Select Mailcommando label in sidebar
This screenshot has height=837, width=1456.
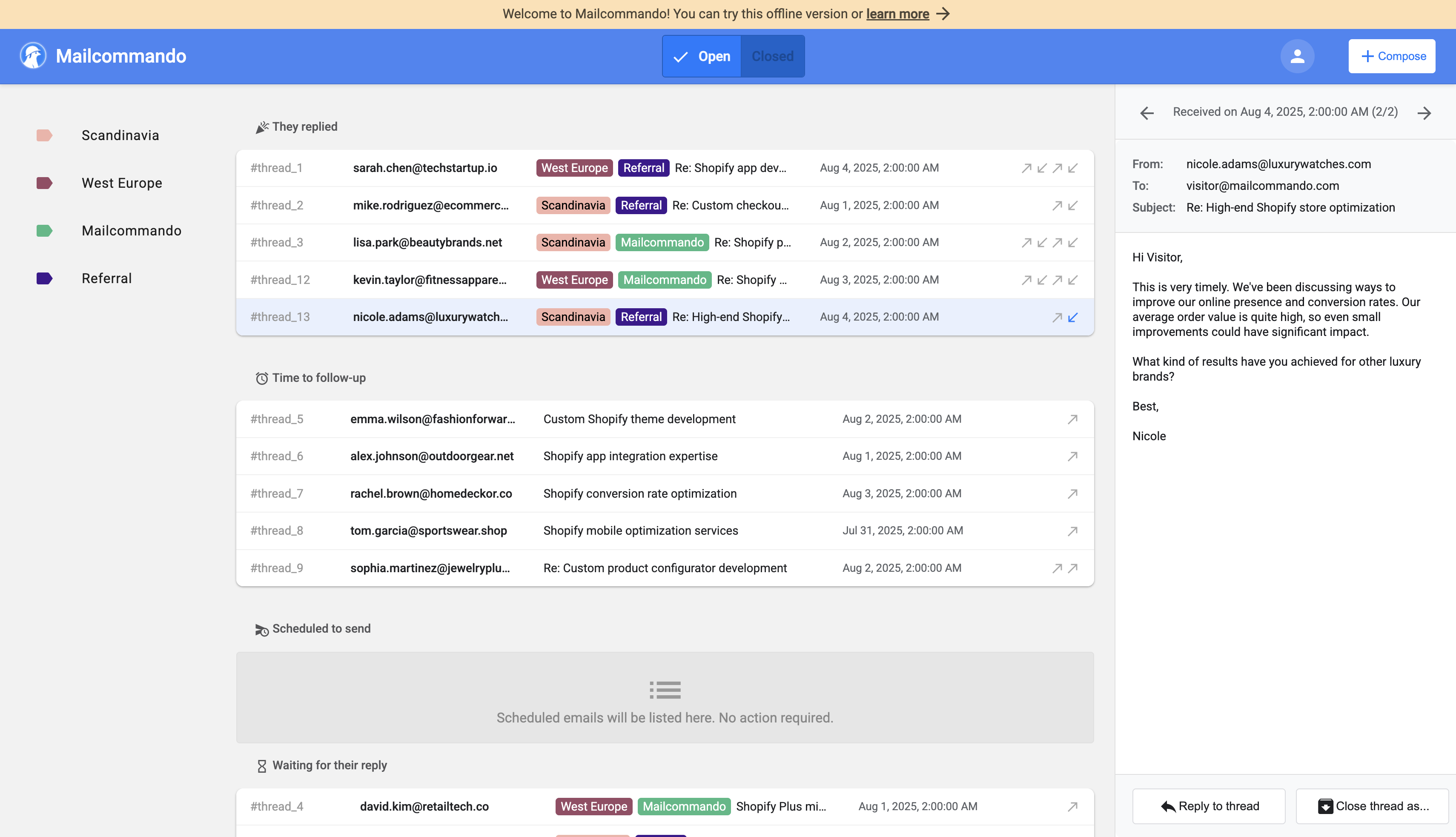[x=131, y=231]
